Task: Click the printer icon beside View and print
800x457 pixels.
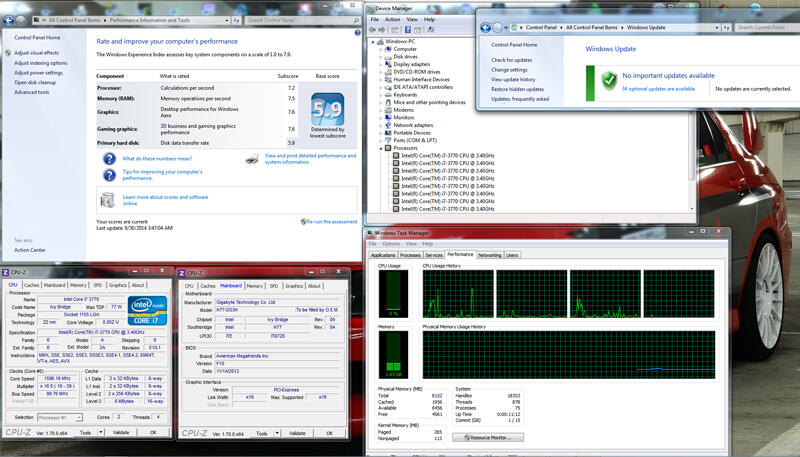Action: click(x=252, y=159)
